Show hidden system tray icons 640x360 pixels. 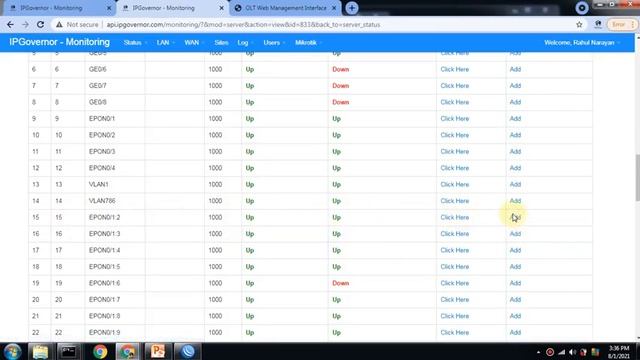538,352
